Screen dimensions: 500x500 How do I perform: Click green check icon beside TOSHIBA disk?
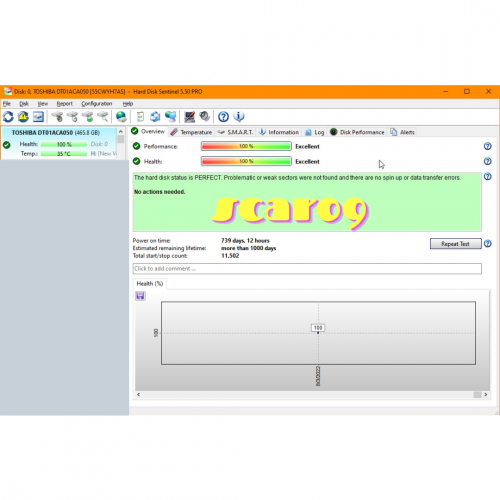[7, 145]
